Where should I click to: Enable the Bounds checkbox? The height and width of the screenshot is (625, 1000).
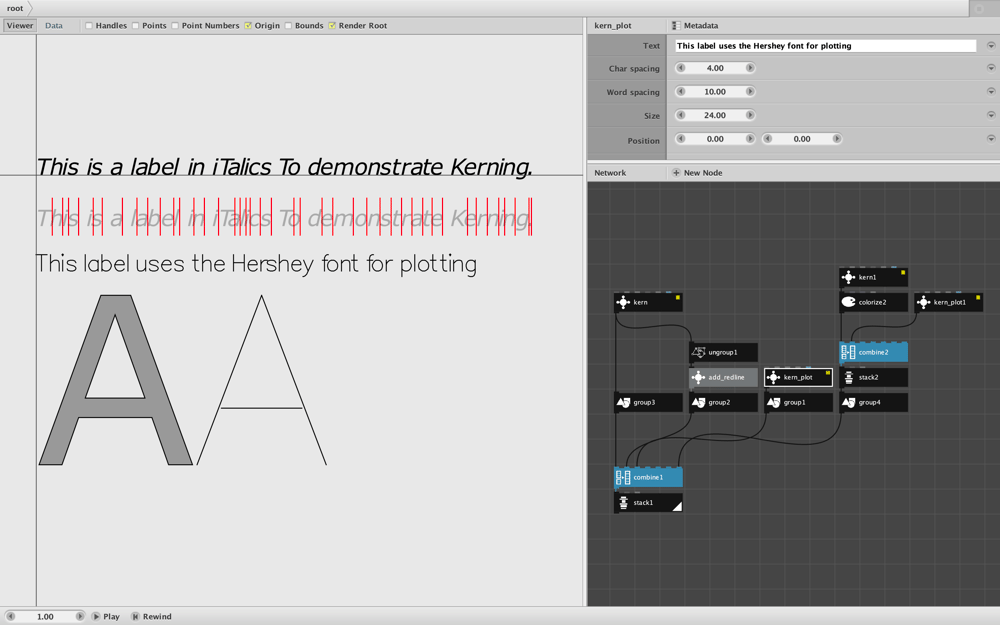tap(288, 26)
